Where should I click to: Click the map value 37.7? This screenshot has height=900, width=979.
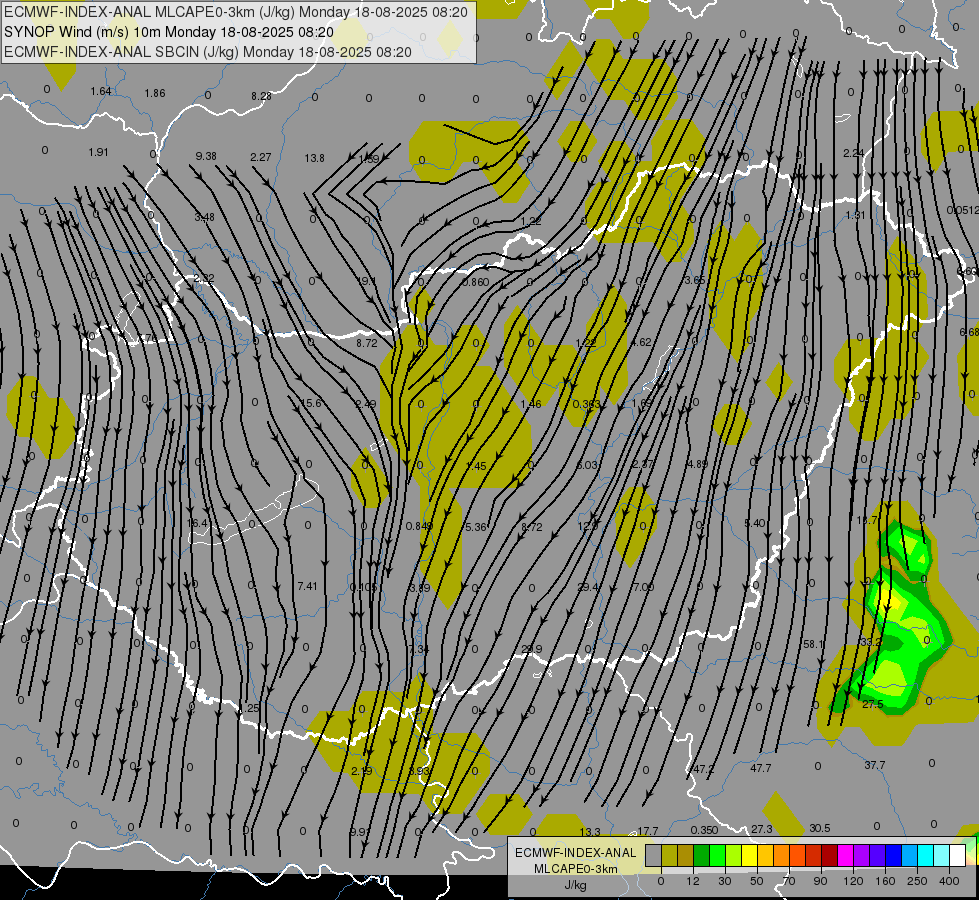click(875, 764)
